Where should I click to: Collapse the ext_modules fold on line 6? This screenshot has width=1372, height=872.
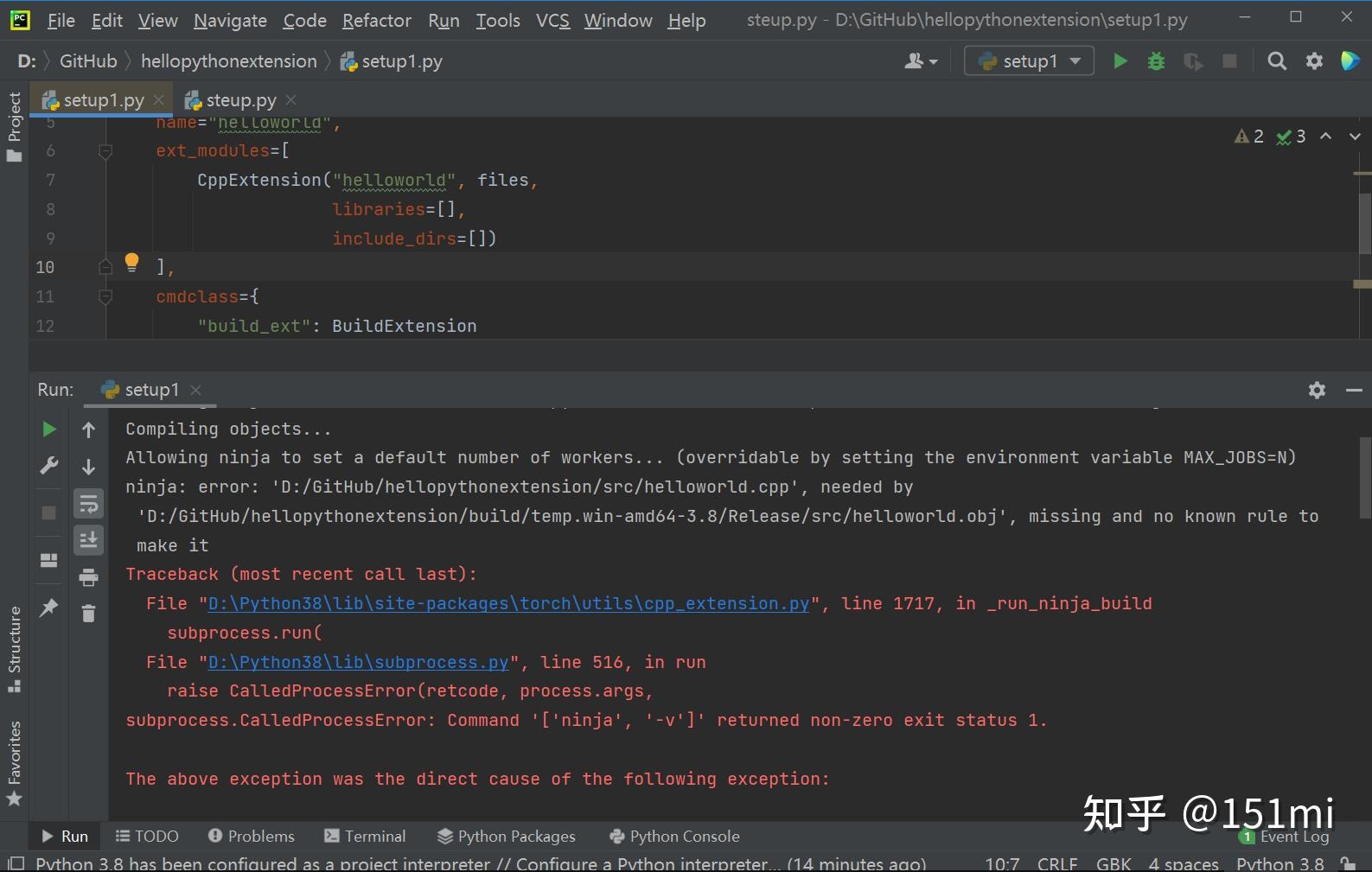point(105,151)
